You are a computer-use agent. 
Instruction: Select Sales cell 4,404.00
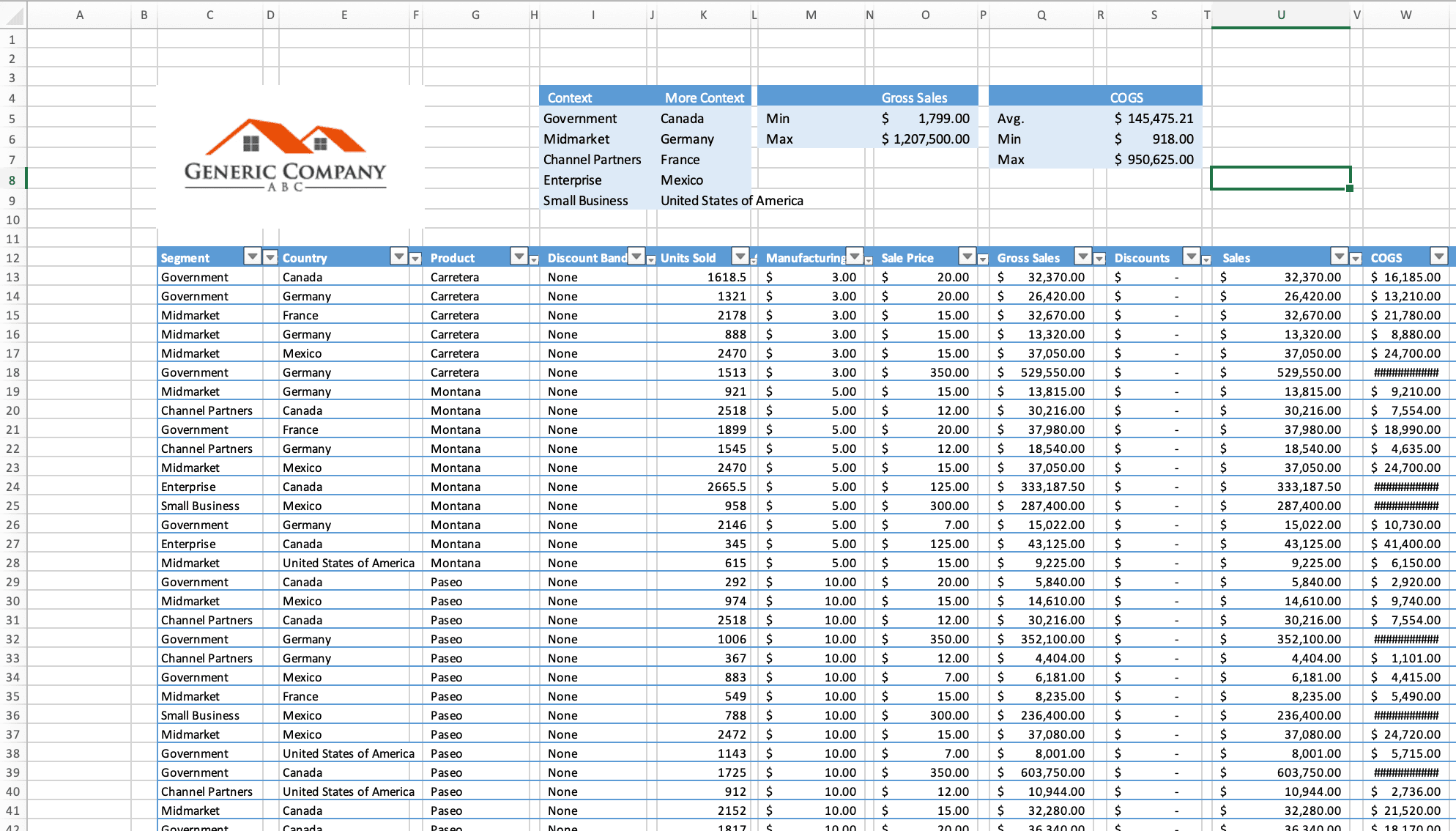point(1281,658)
